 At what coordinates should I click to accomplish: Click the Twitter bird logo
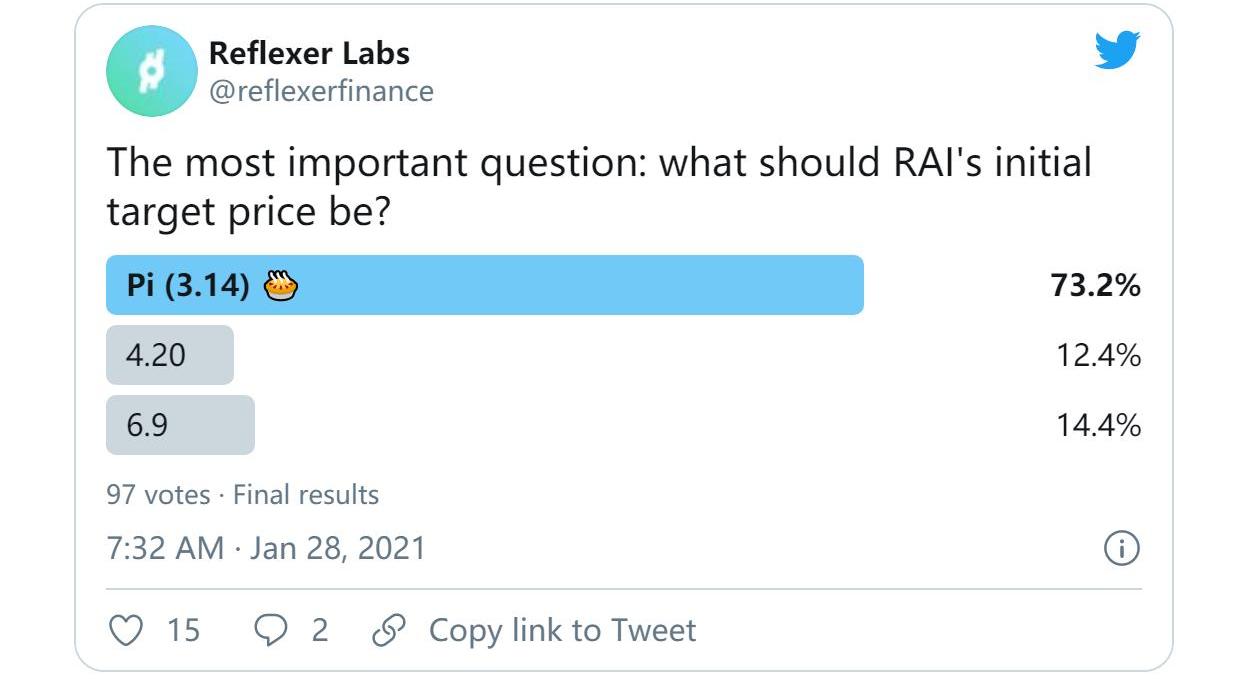[x=1117, y=50]
